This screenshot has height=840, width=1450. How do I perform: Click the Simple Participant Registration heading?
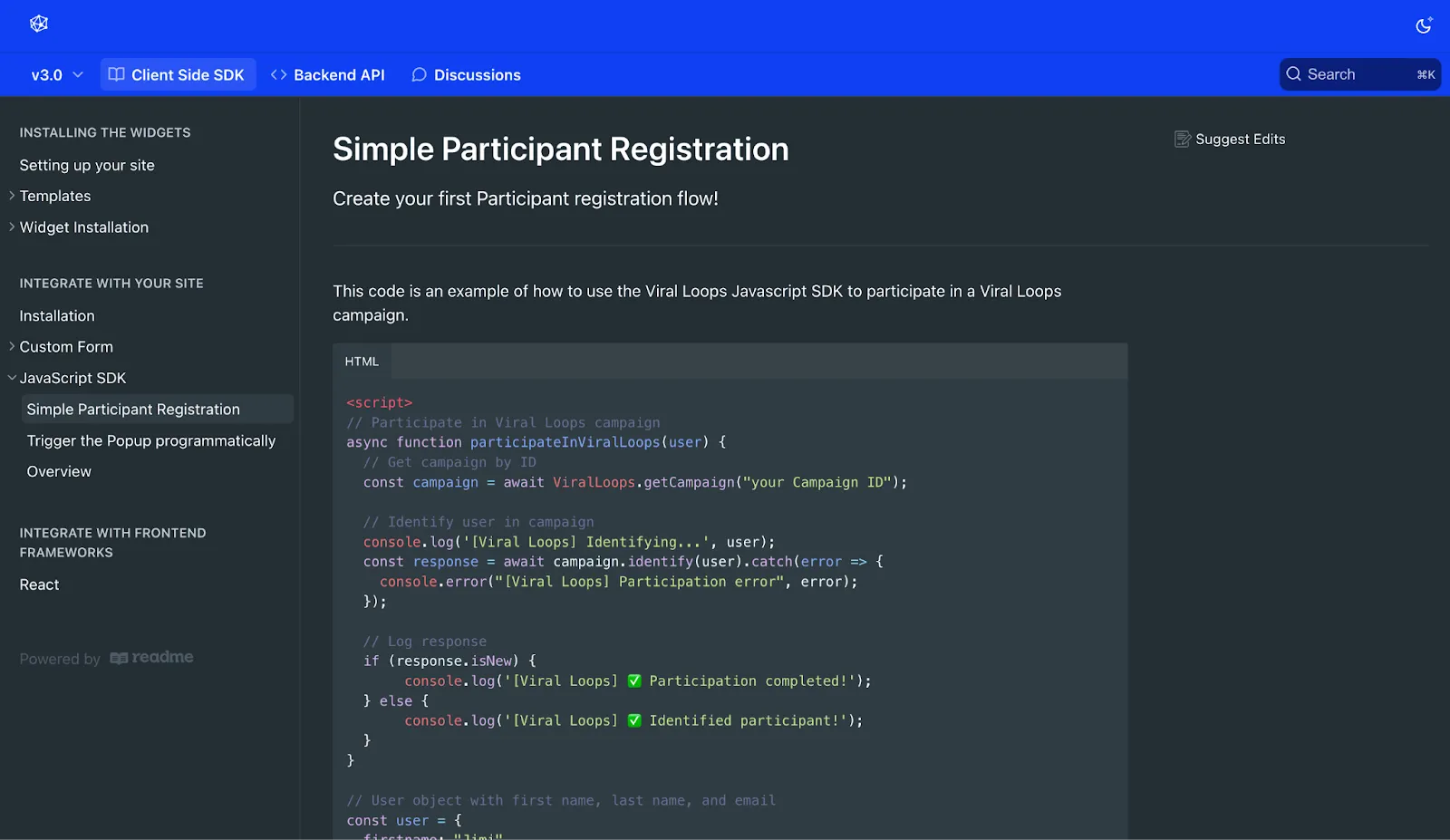click(x=560, y=150)
